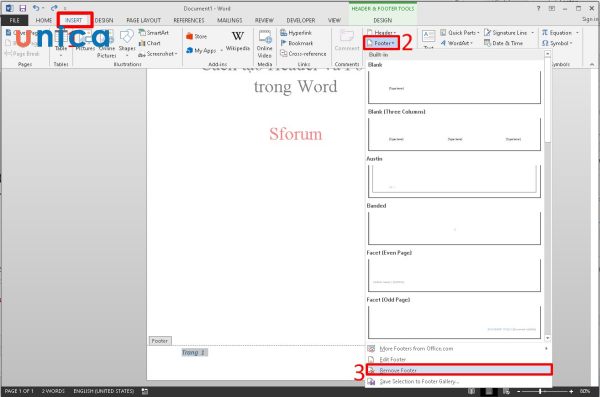Open the Header dropdown
The width and height of the screenshot is (600, 397).
[x=381, y=33]
